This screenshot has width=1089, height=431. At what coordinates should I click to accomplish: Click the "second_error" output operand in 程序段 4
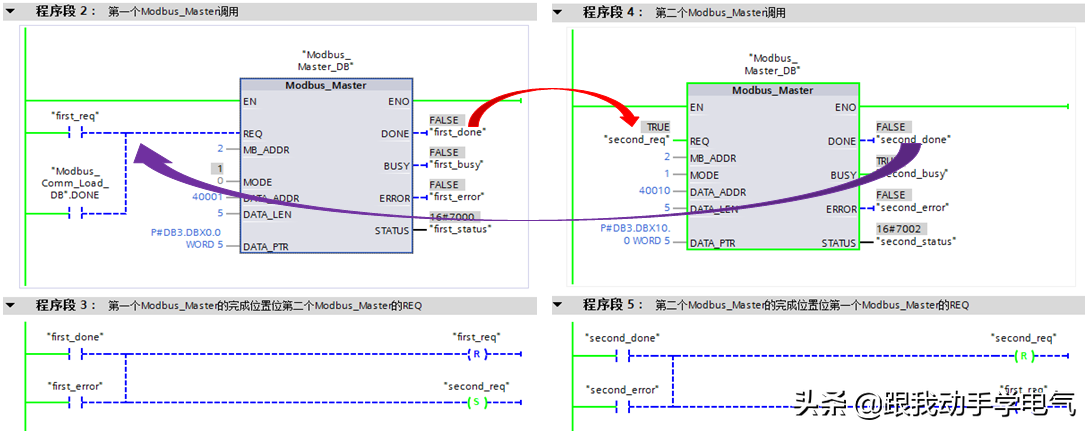tap(913, 207)
